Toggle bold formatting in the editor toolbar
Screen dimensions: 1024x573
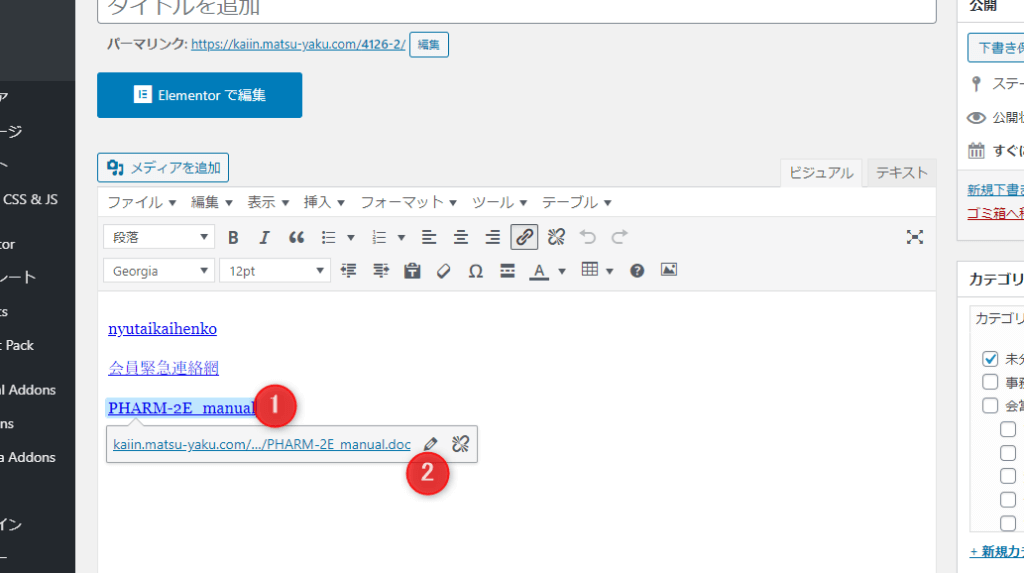233,237
